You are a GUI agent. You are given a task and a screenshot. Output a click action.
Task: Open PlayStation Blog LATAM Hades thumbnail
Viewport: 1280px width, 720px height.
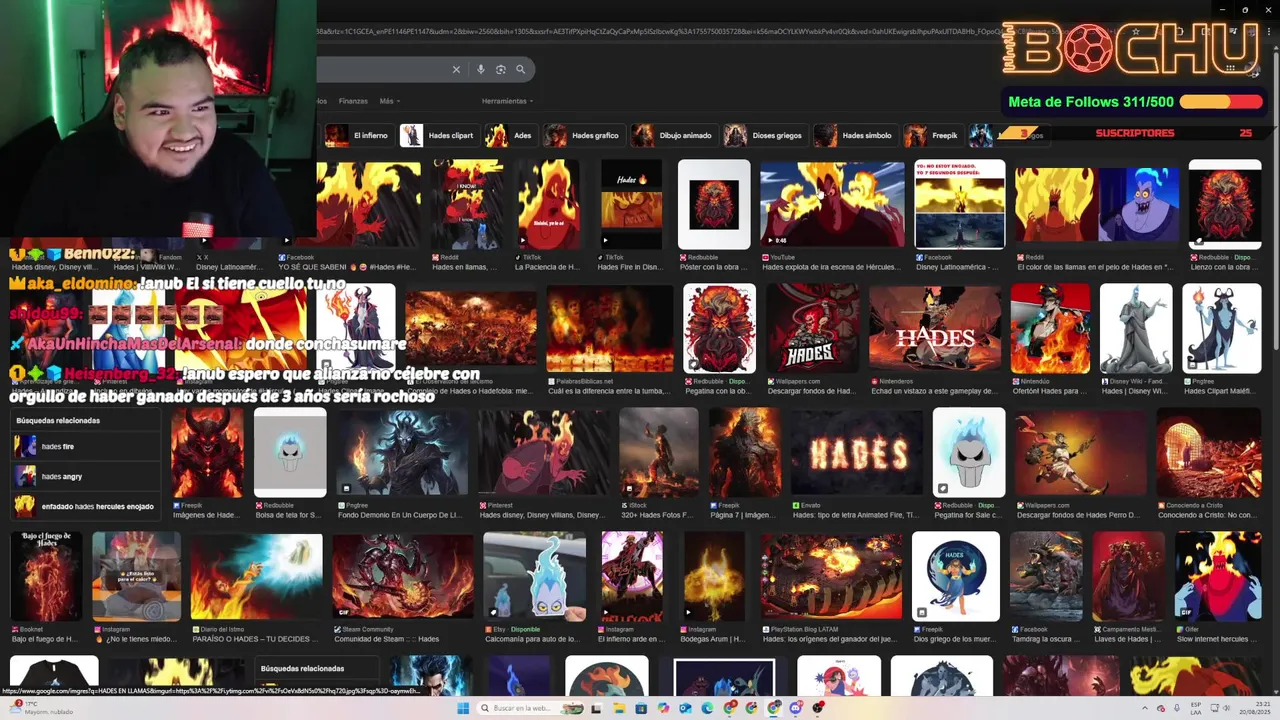(x=832, y=577)
